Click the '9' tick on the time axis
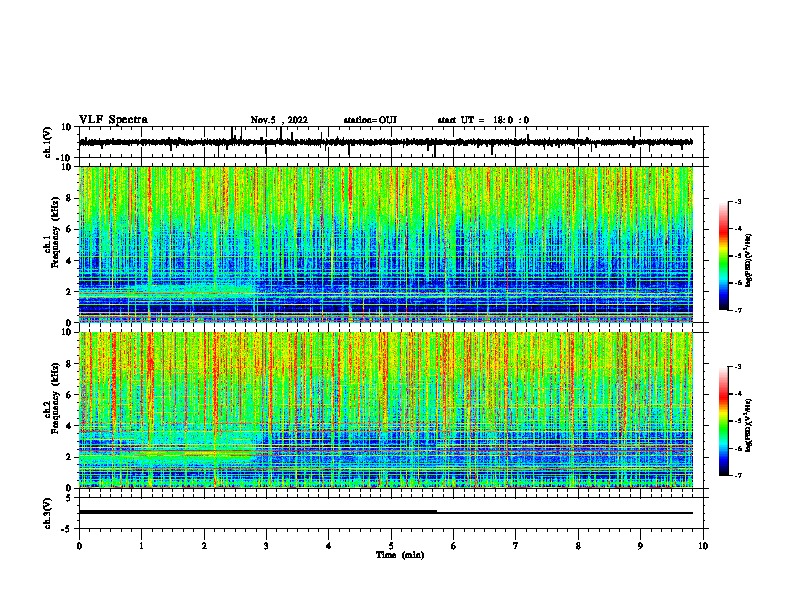 640,546
